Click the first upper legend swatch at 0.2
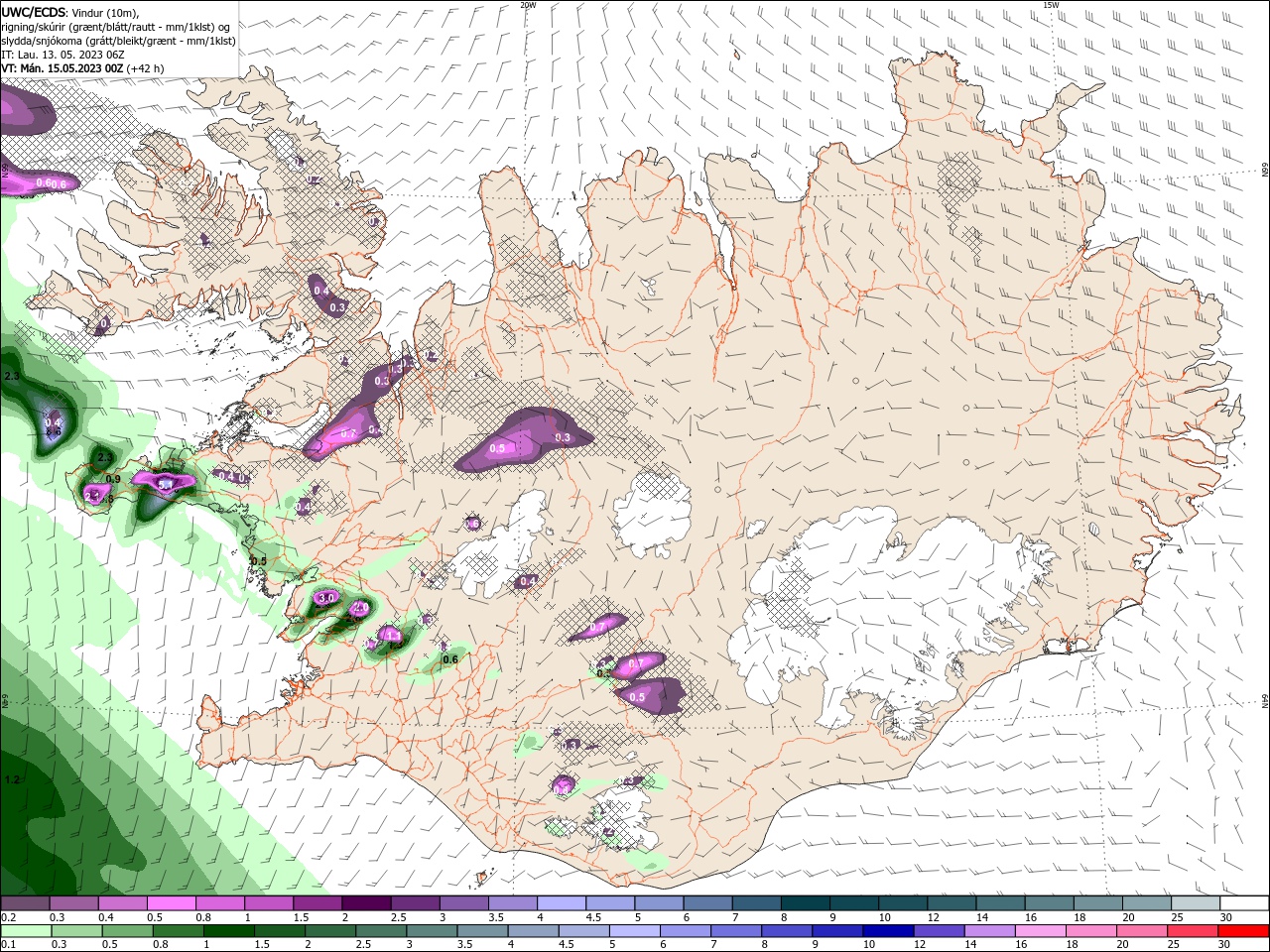The image size is (1270, 952). pyautogui.click(x=25, y=903)
